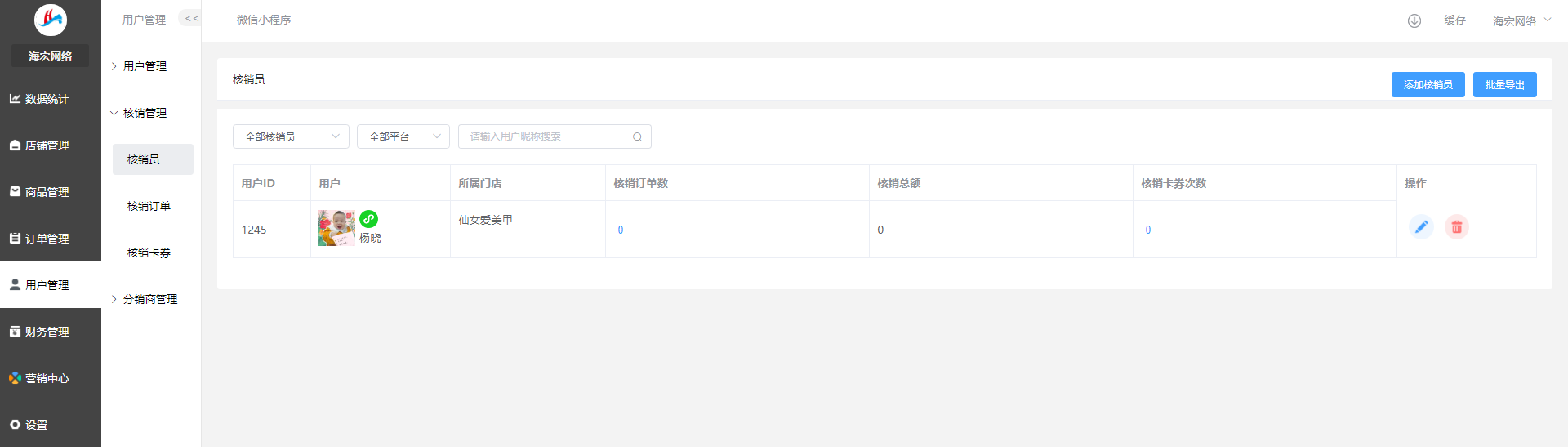Open 设置 in the sidebar
This screenshot has height=447, width=1568.
(51, 425)
